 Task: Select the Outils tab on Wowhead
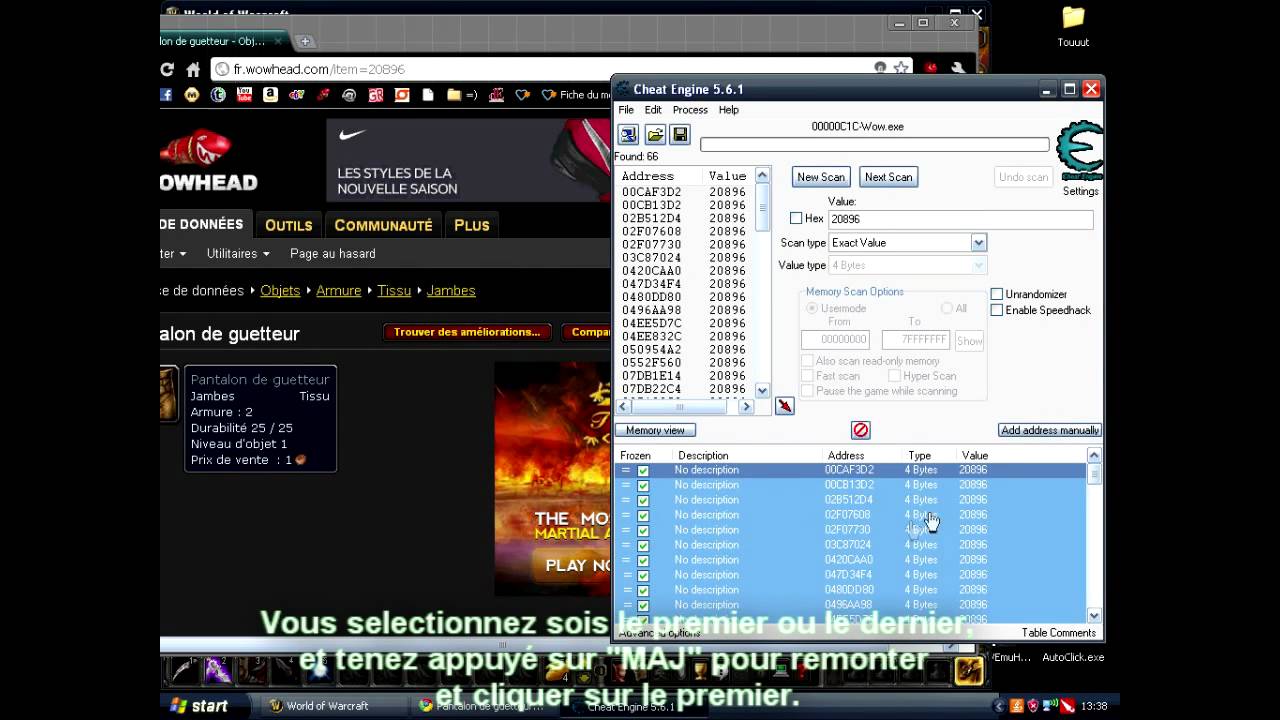click(x=289, y=225)
